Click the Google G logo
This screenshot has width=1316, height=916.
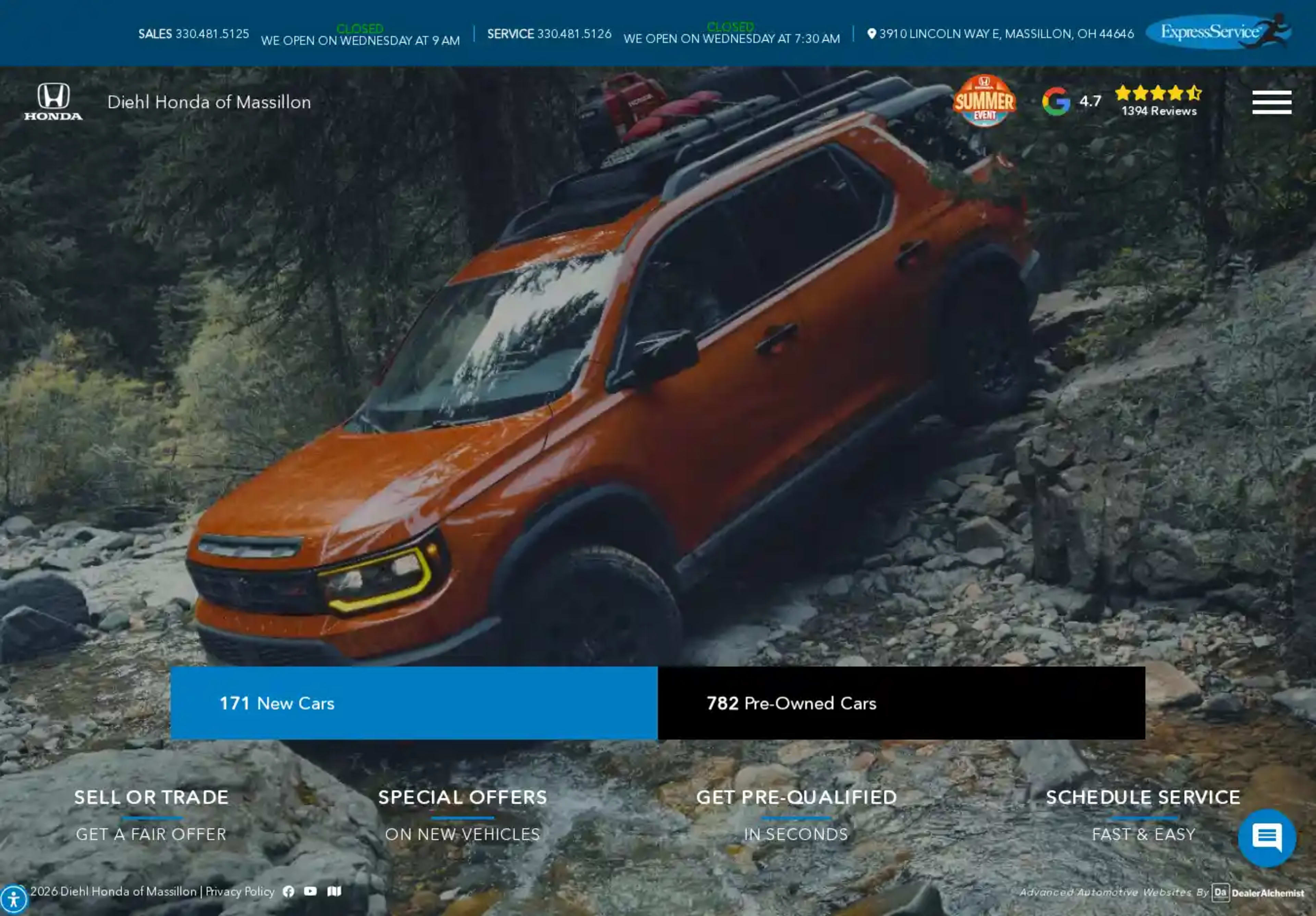tap(1056, 101)
